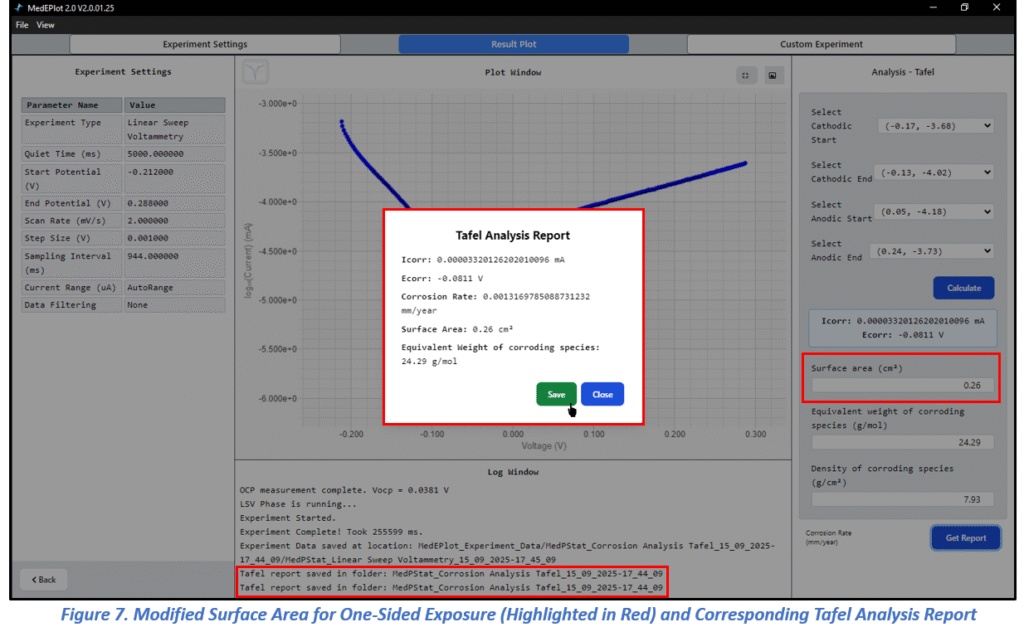Viewport: 1024px width, 627px height.
Task: Click the save plot image icon
Action: pos(772,75)
